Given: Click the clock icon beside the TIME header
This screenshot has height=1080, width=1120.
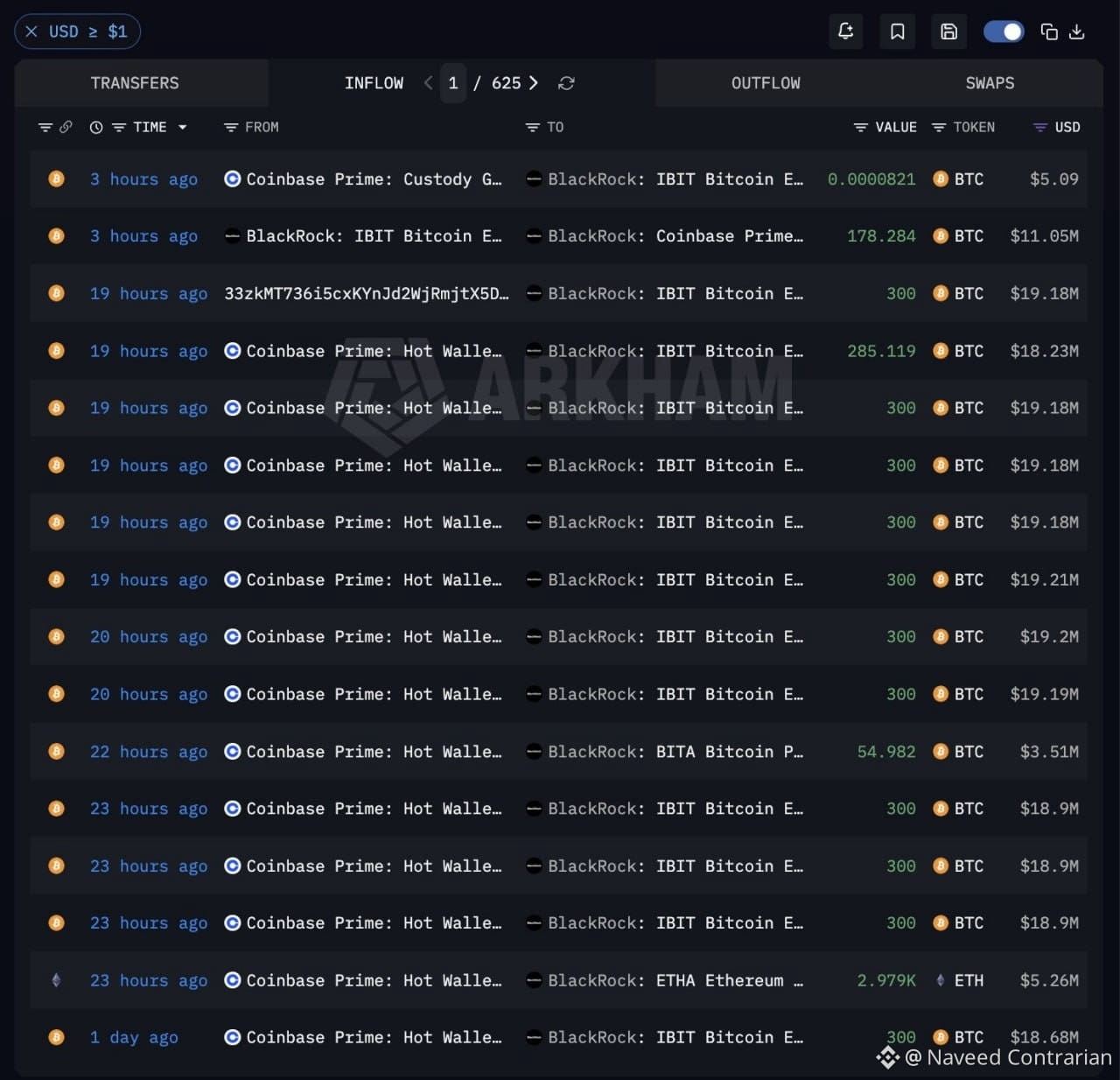Looking at the screenshot, I should pyautogui.click(x=96, y=127).
